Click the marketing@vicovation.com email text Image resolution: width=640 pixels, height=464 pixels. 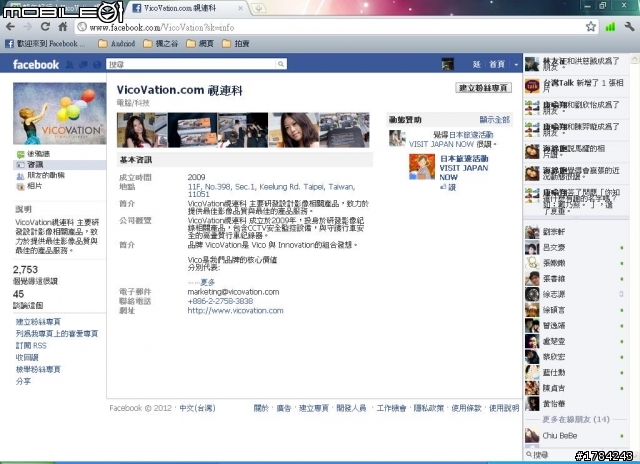click(x=233, y=292)
